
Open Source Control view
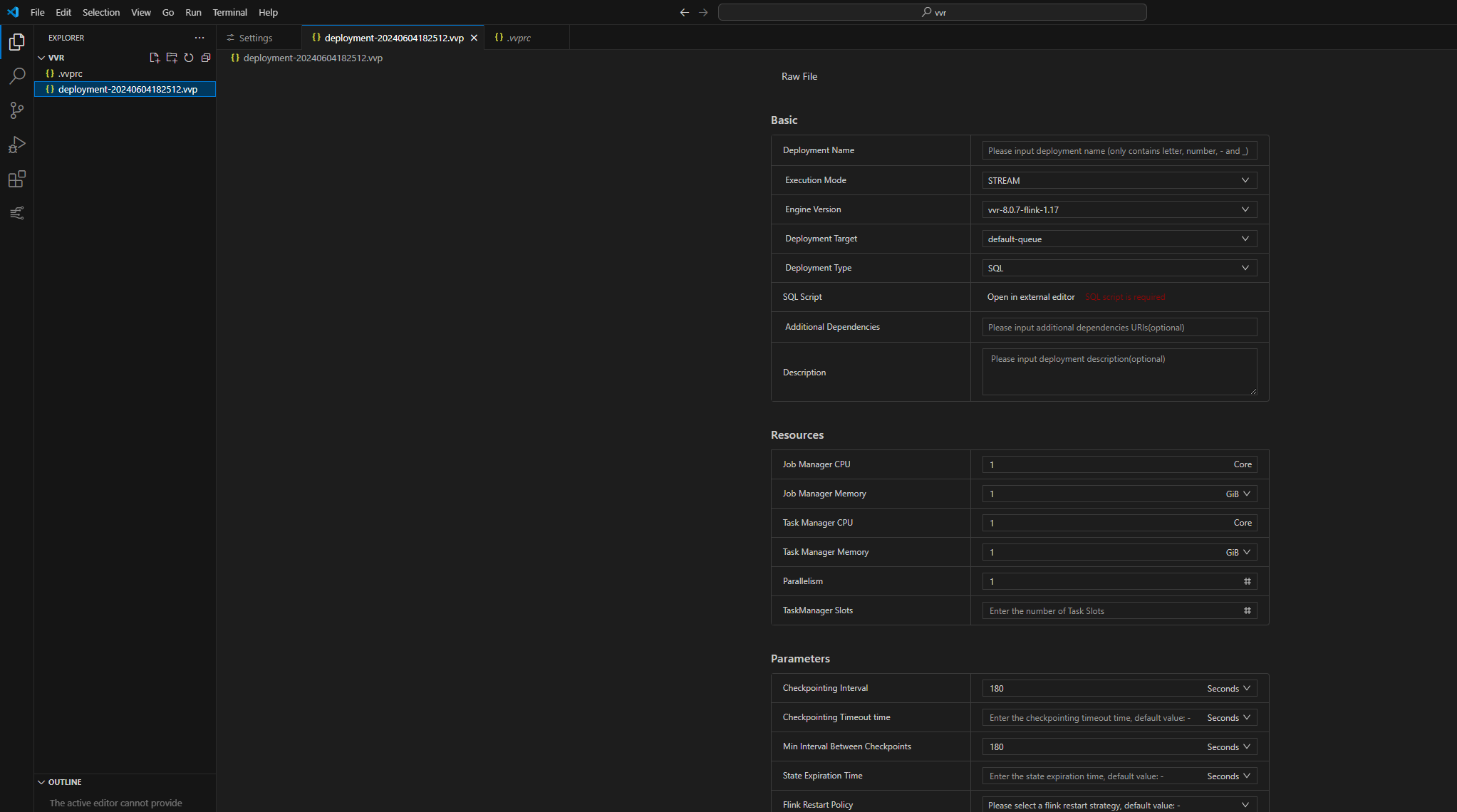pos(17,110)
